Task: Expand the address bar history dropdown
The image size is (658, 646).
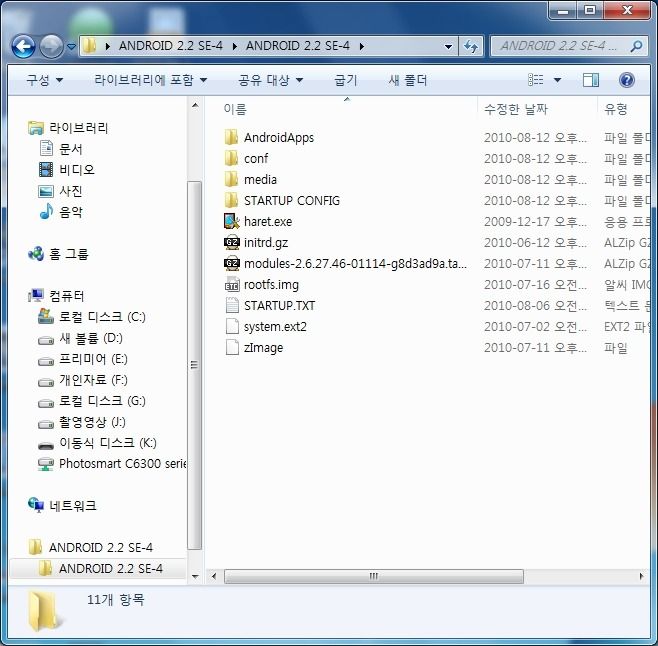Action: tap(448, 46)
